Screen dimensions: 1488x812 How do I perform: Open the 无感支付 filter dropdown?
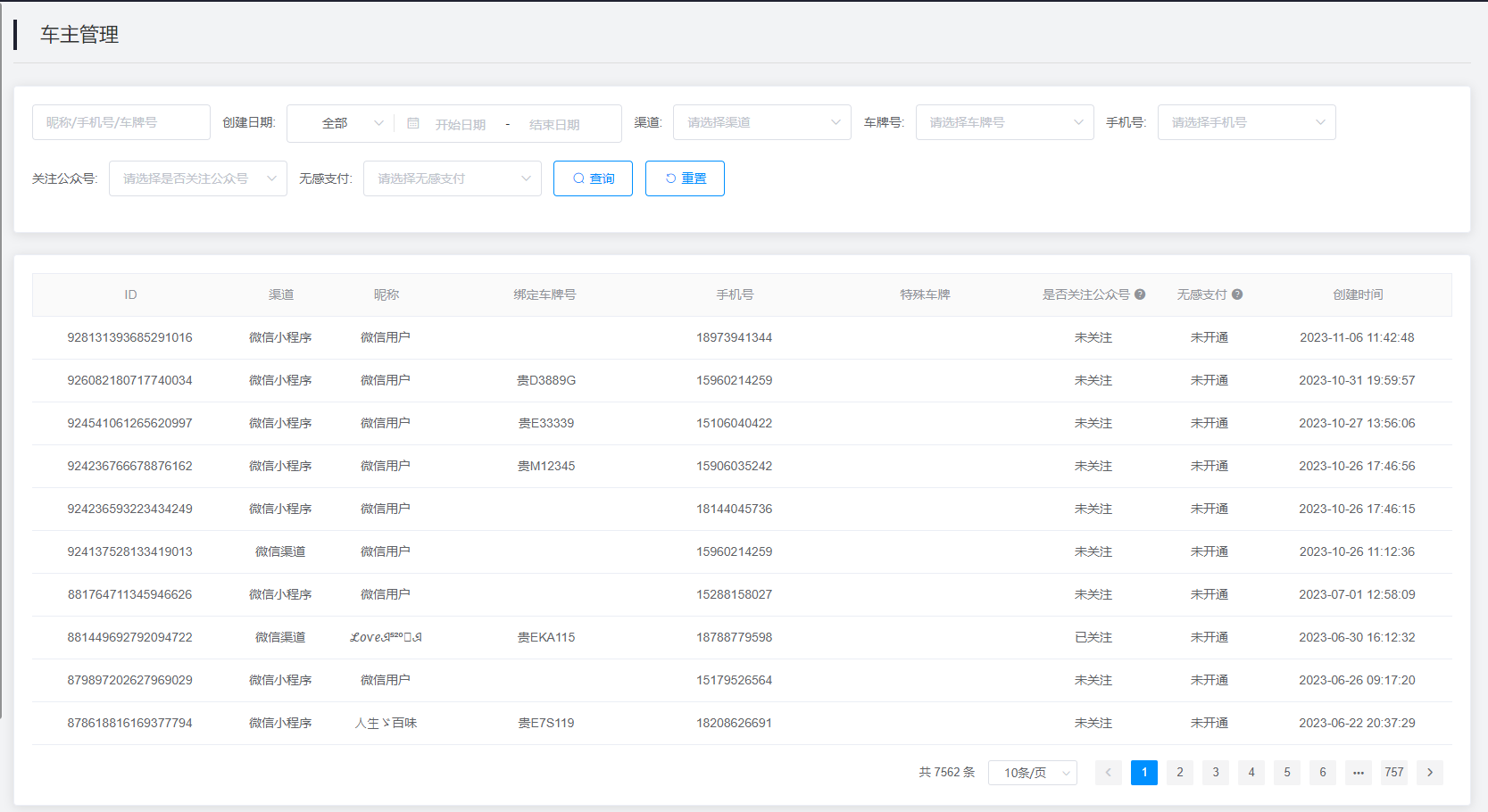(452, 178)
